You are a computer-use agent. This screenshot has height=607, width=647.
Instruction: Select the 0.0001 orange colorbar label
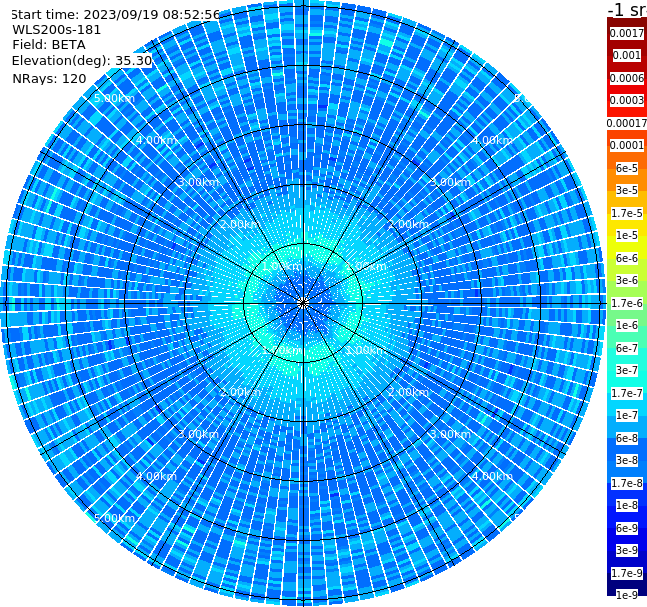(x=627, y=145)
